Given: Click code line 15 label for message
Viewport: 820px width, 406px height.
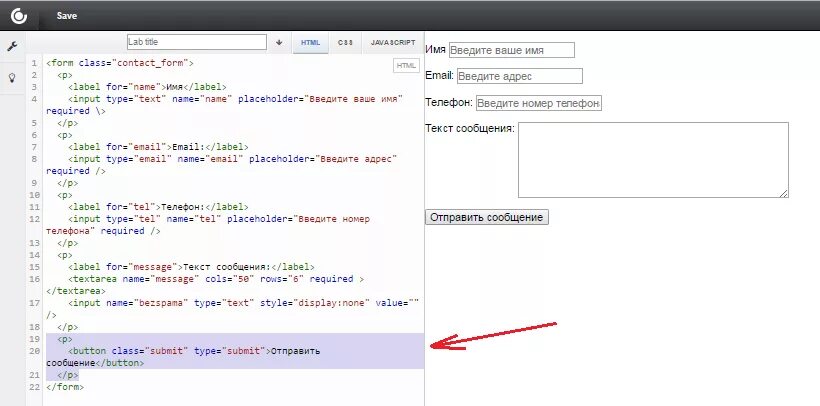Looking at the screenshot, I should [x=191, y=267].
